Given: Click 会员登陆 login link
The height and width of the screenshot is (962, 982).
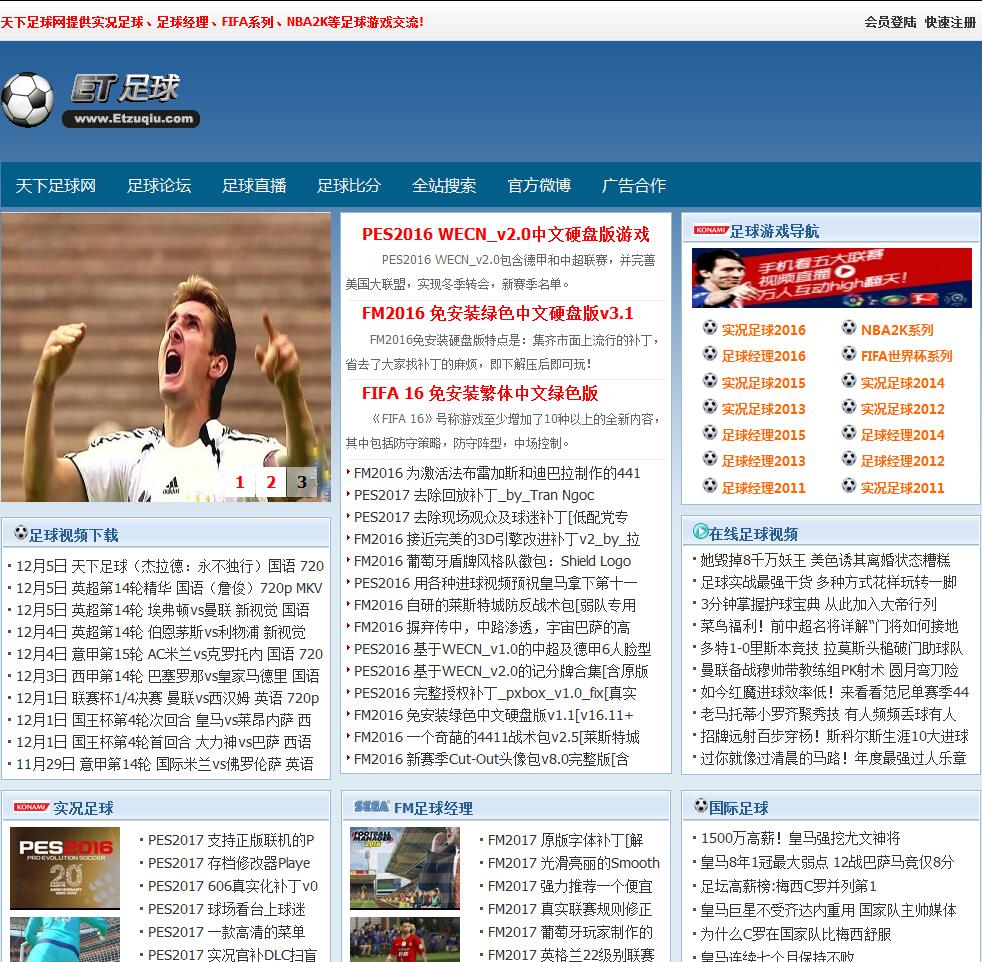Looking at the screenshot, I should pyautogui.click(x=890, y=22).
